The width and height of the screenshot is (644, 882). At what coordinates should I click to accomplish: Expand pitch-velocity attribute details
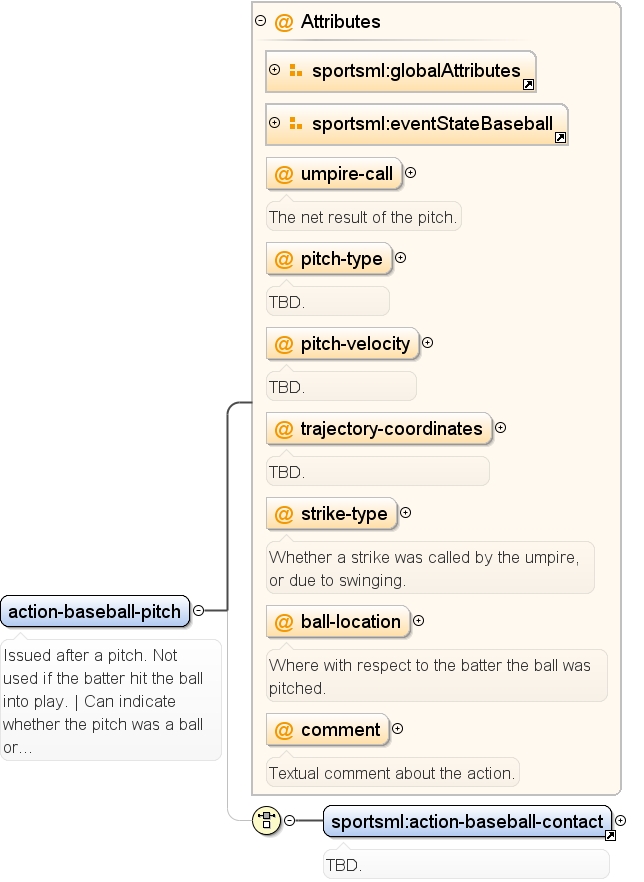coord(427,343)
